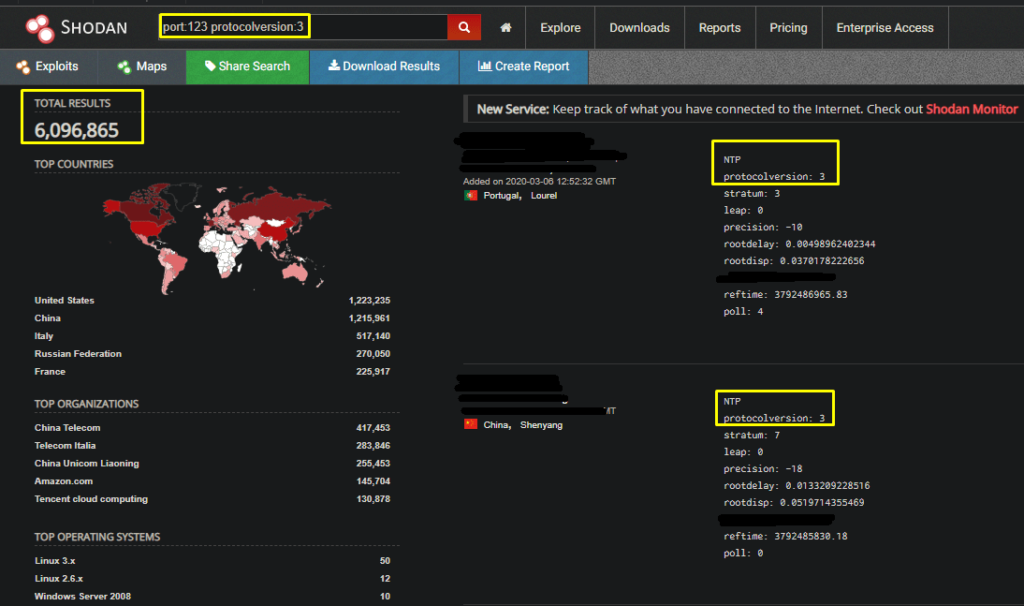1024x606 pixels.
Task: Click the China flag icon beside Shenyang
Action: tap(470, 424)
